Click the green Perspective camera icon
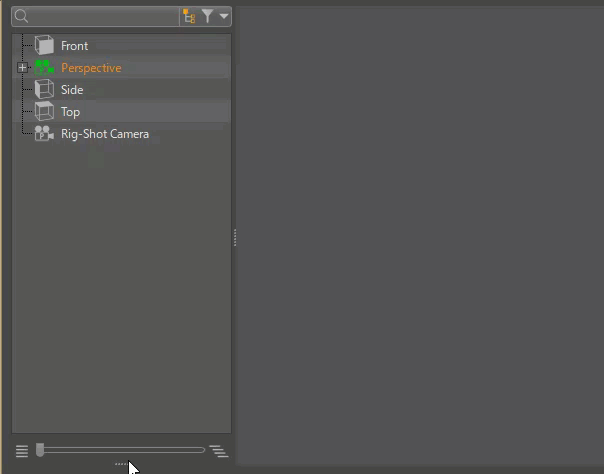604x474 pixels. pyautogui.click(x=44, y=67)
